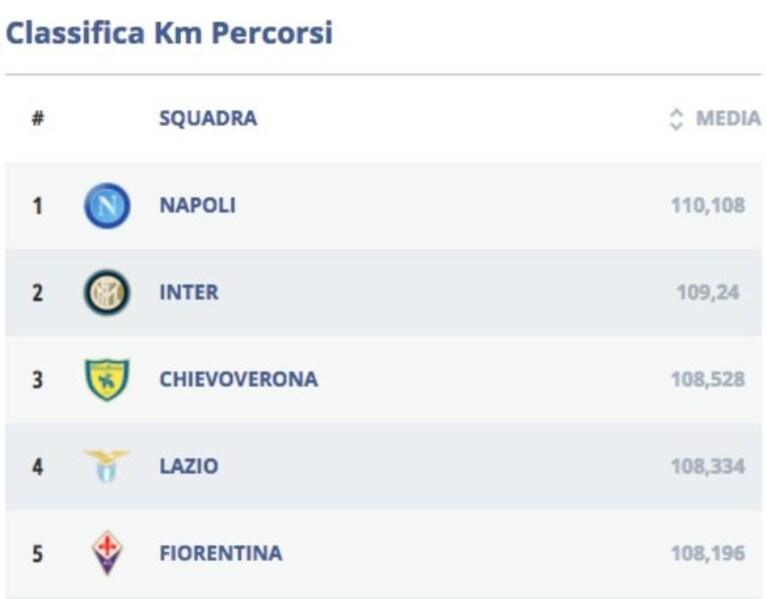The height and width of the screenshot is (599, 767).
Task: Open the INTER team link
Action: [x=189, y=292]
